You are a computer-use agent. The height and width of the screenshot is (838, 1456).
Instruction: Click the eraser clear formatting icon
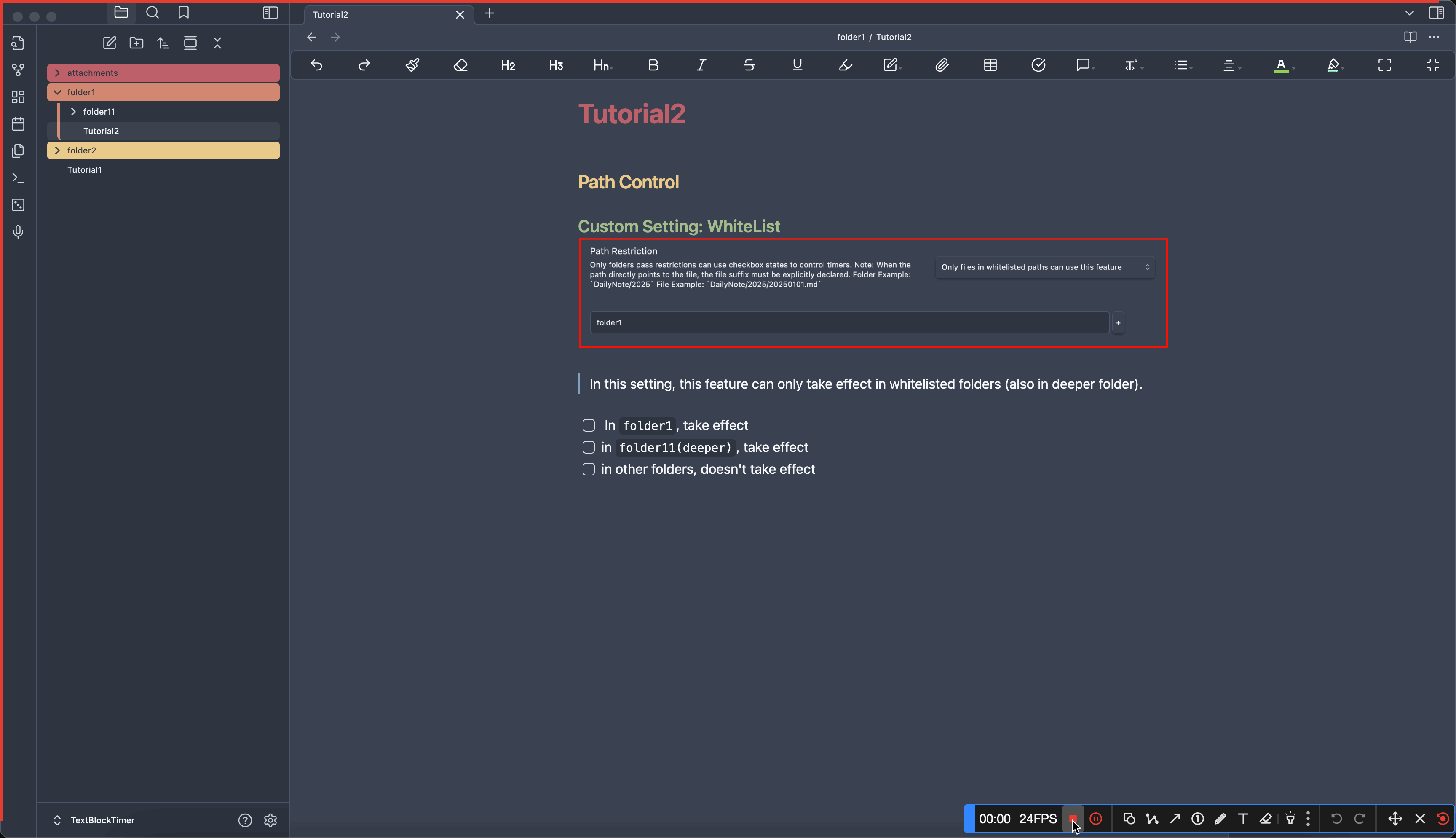coord(460,65)
